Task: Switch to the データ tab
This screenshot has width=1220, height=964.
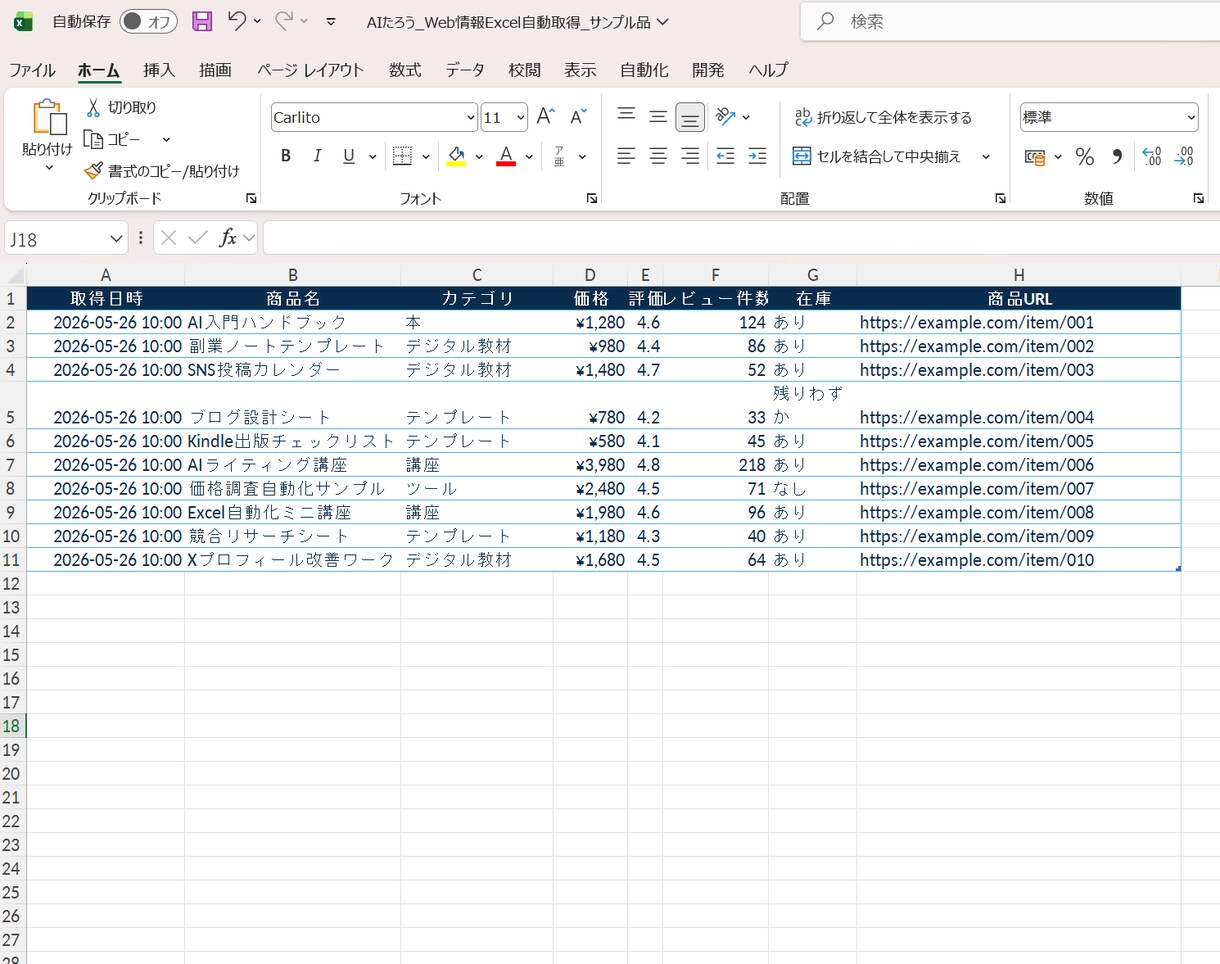Action: pyautogui.click(x=465, y=70)
